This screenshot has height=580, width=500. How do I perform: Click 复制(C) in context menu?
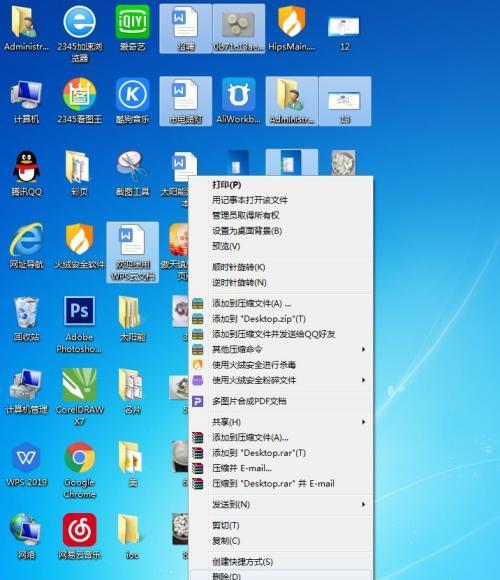coord(226,540)
